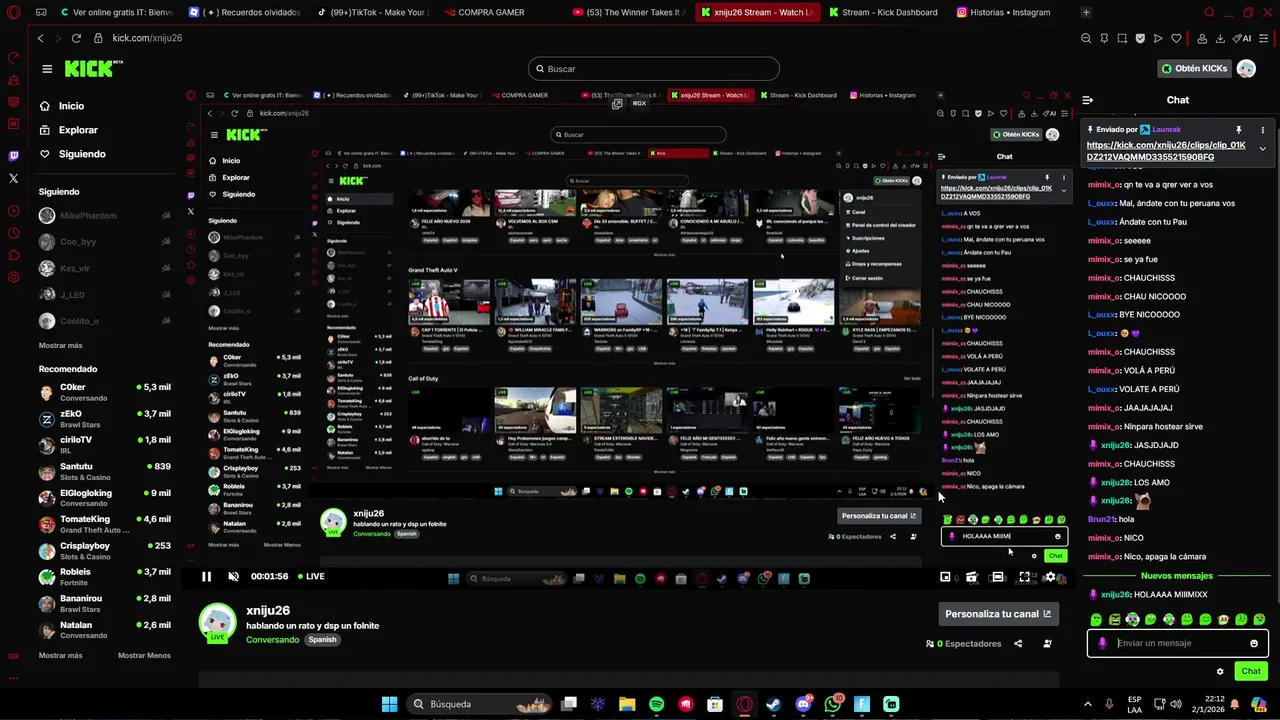Focus the Buscar search field
Screen dimensions: 1280x720
click(x=654, y=69)
